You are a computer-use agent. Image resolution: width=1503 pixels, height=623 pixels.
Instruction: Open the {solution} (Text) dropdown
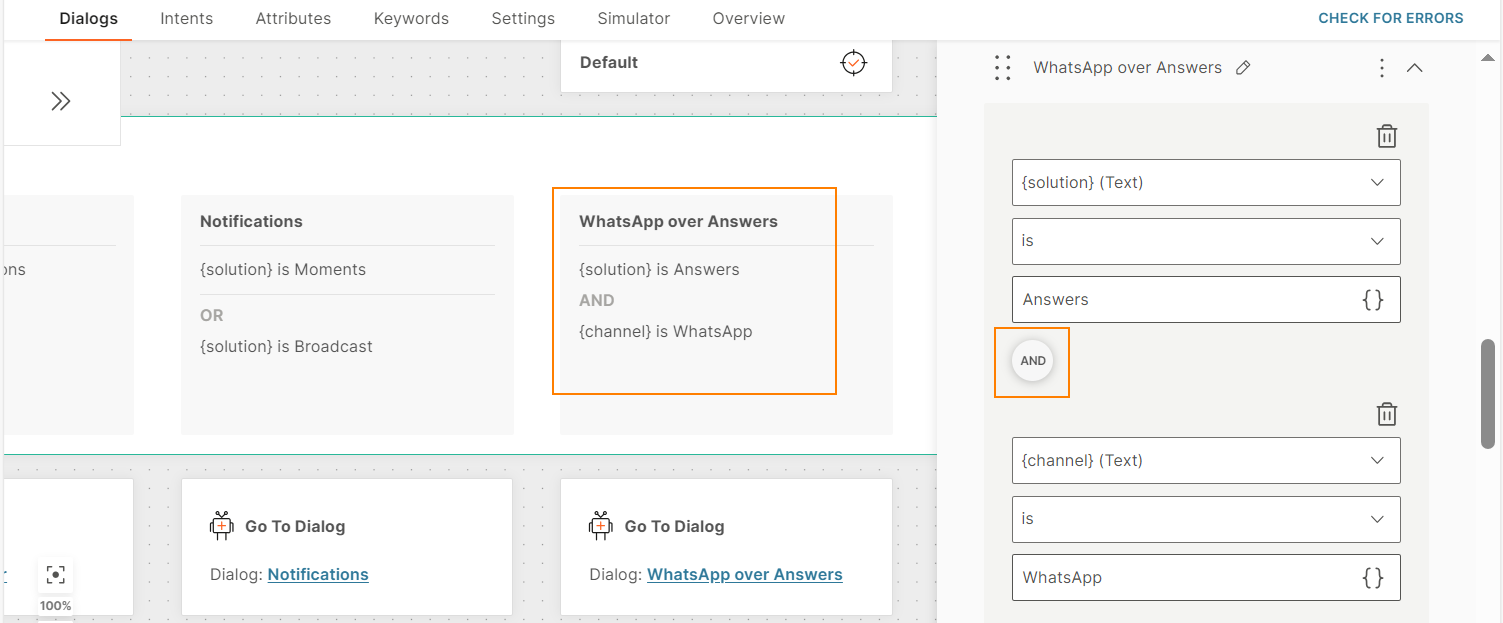pyautogui.click(x=1205, y=183)
